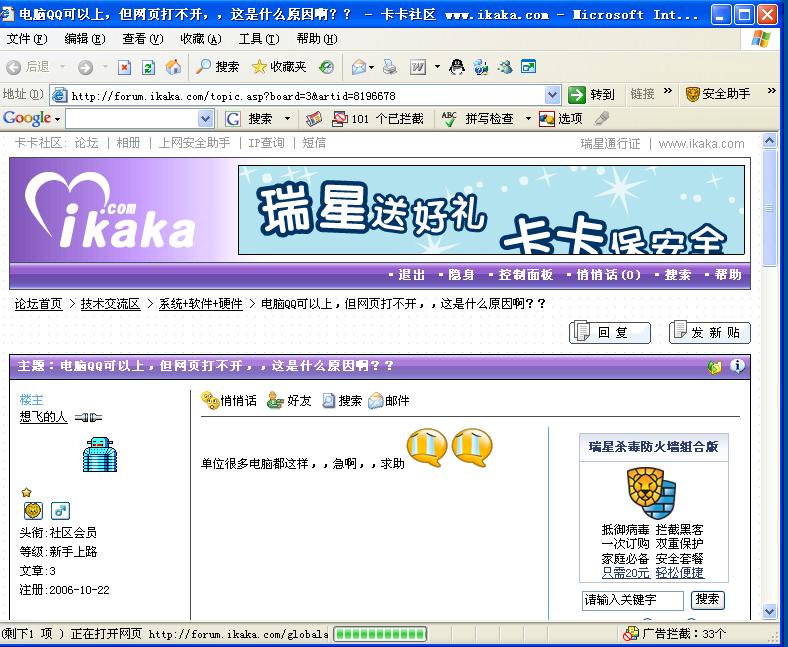The image size is (788, 647).
Task: Click the 回复 reply button
Action: (x=610, y=332)
